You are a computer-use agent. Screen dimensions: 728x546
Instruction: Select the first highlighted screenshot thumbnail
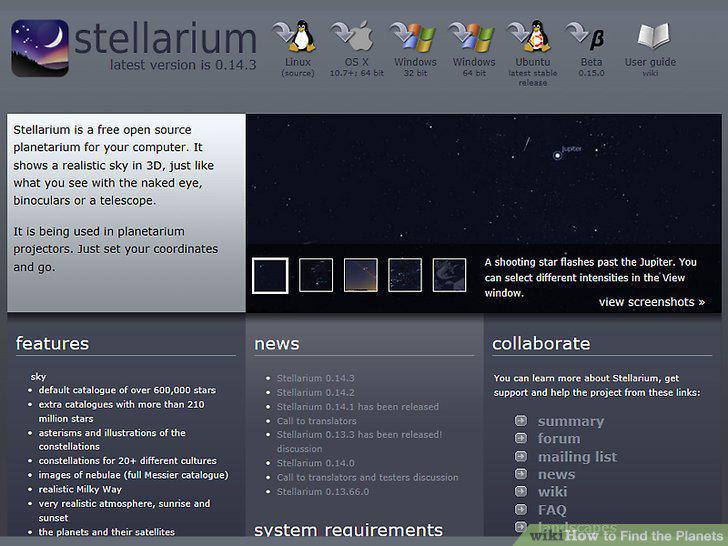(x=270, y=276)
